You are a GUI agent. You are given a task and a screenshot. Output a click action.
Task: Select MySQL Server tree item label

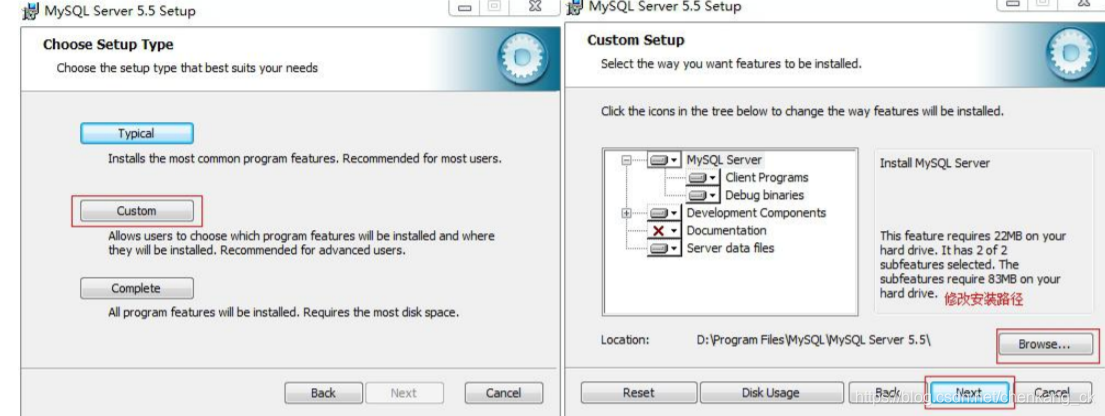point(724,160)
